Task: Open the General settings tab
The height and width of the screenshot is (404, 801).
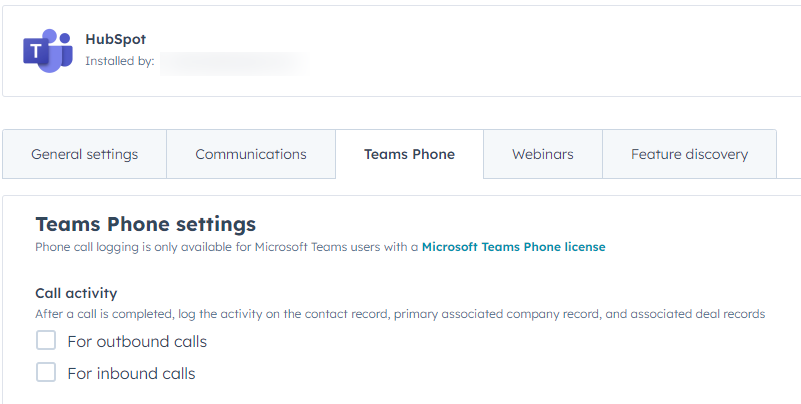Action: point(84,154)
